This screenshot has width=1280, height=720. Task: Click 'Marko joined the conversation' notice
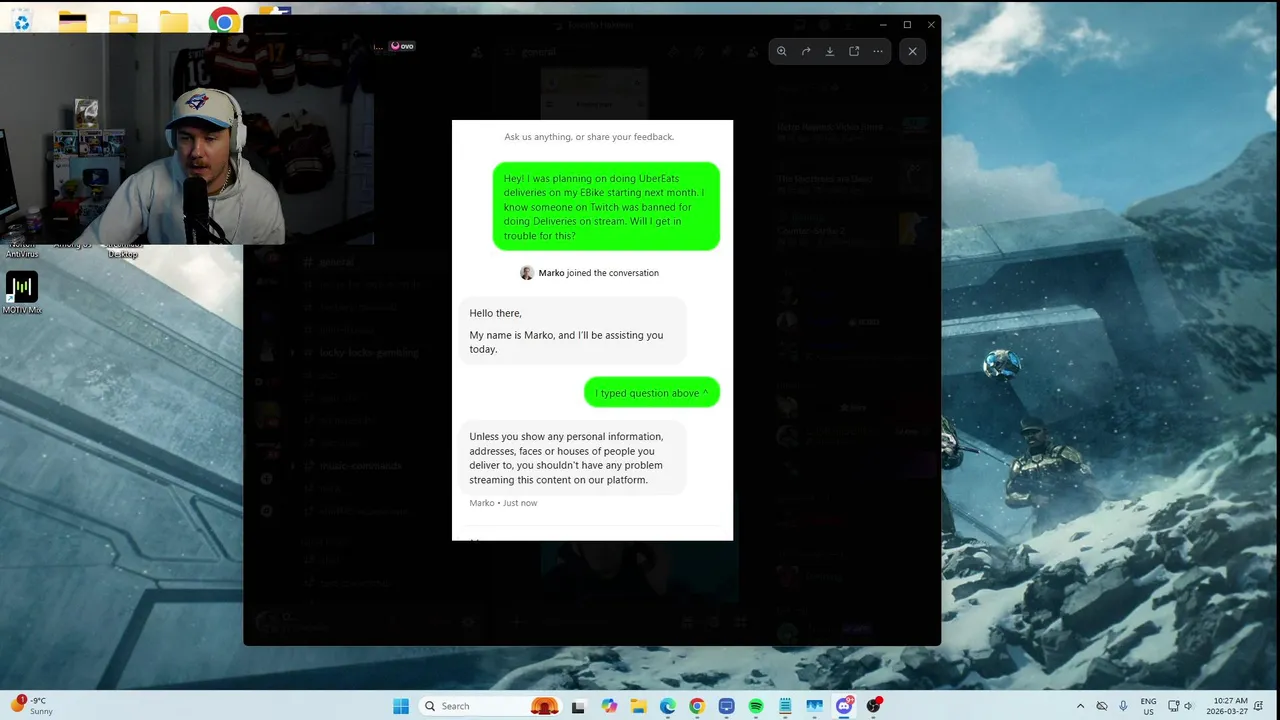click(x=589, y=273)
